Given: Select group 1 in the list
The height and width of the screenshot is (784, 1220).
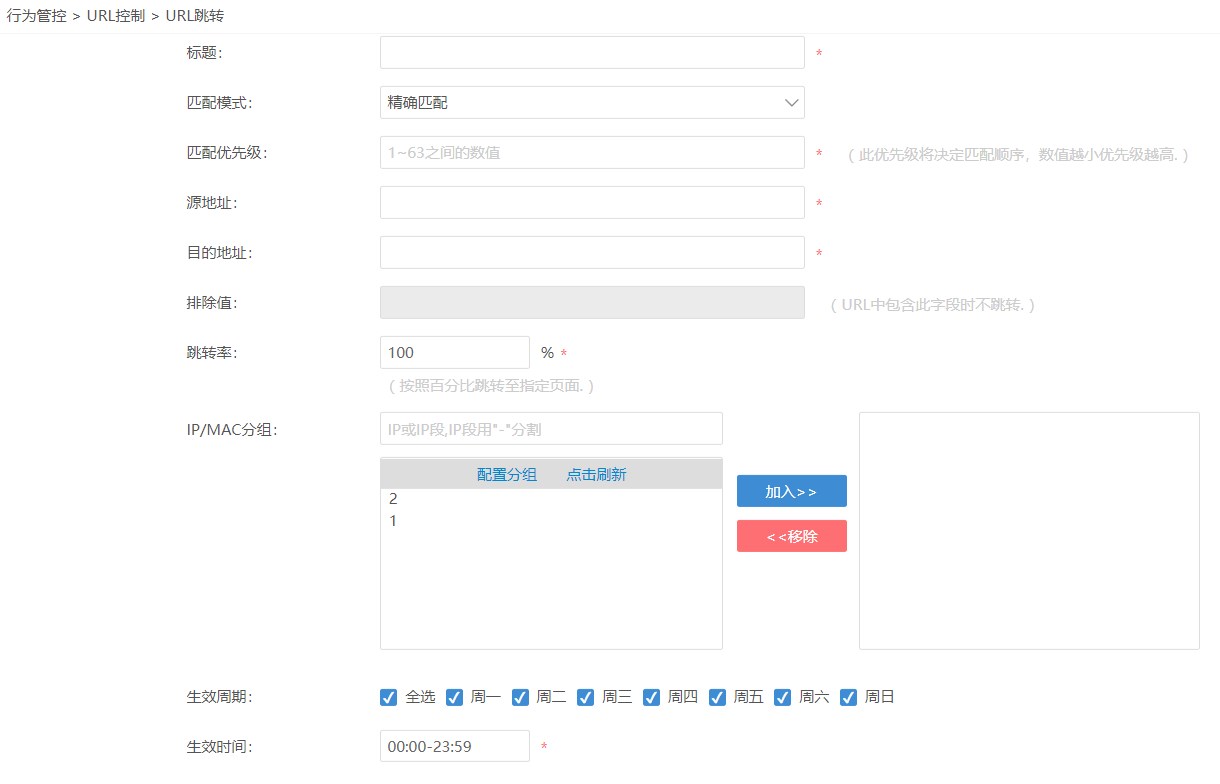Looking at the screenshot, I should click(393, 521).
